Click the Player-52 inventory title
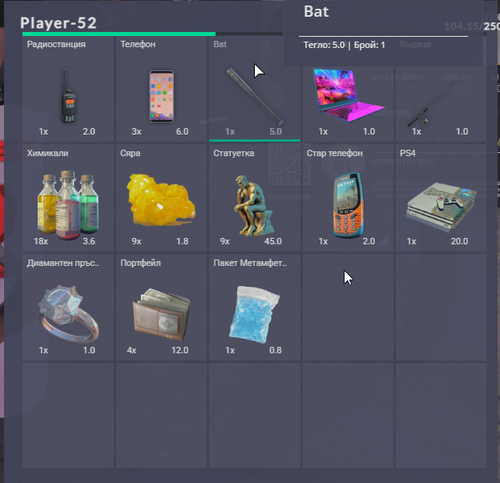The width and height of the screenshot is (500, 483). pos(58,23)
